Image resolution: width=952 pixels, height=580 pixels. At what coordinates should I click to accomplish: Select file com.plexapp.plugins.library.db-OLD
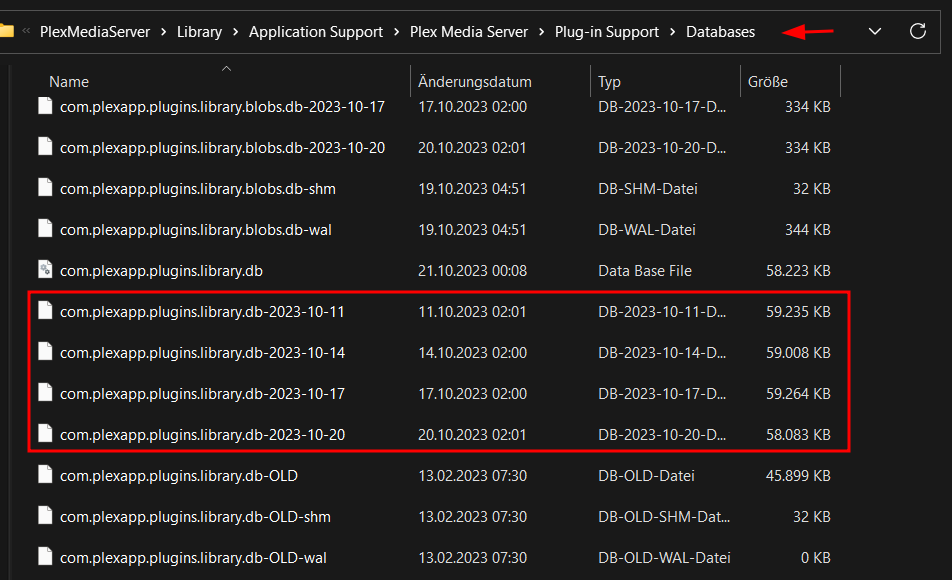pos(178,476)
